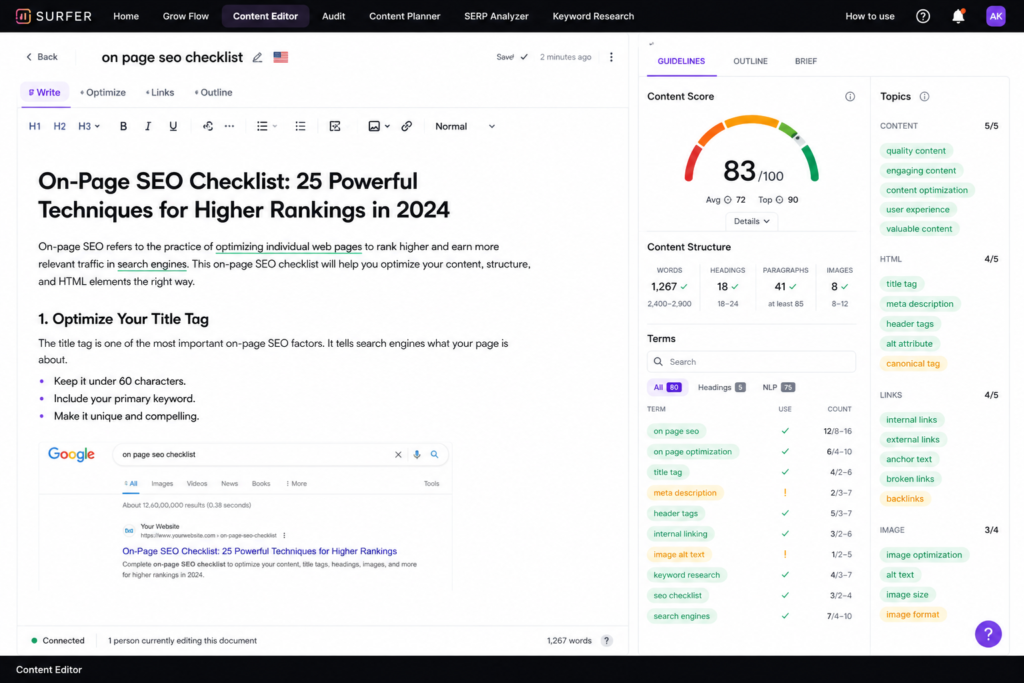Switch to the Brief tab

[805, 61]
